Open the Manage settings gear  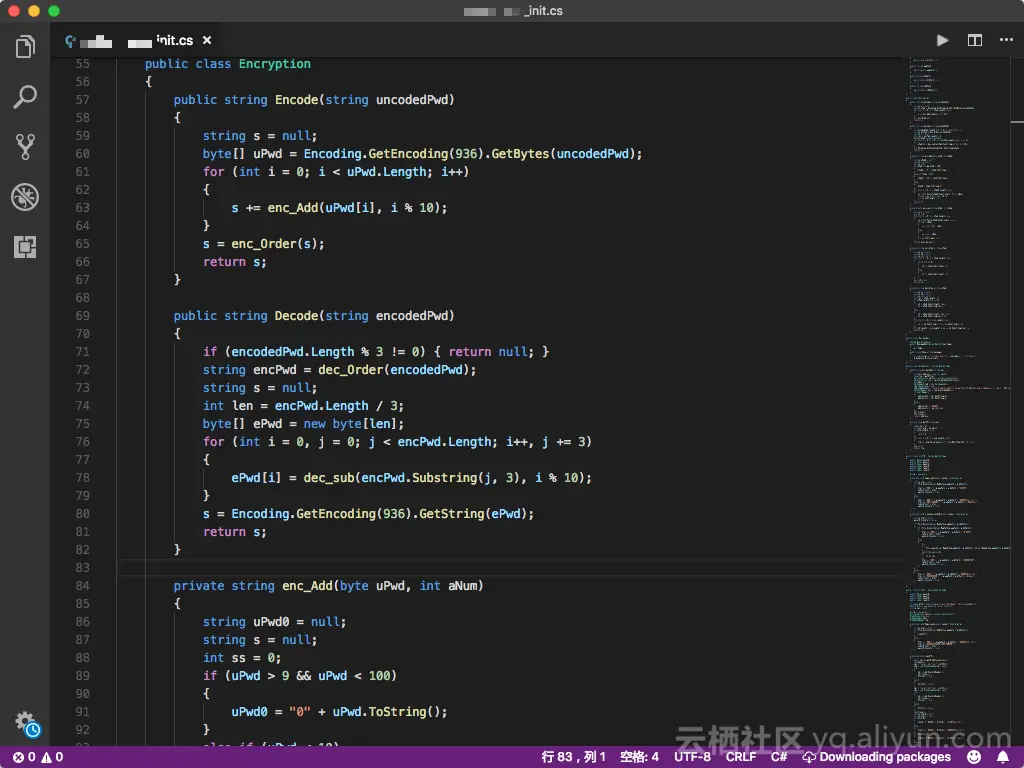(x=25, y=722)
